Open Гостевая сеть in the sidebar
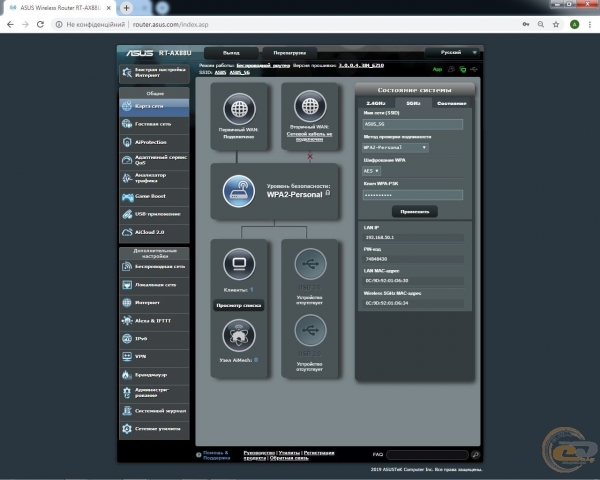Screen dimensions: 600x480 click(x=154, y=124)
